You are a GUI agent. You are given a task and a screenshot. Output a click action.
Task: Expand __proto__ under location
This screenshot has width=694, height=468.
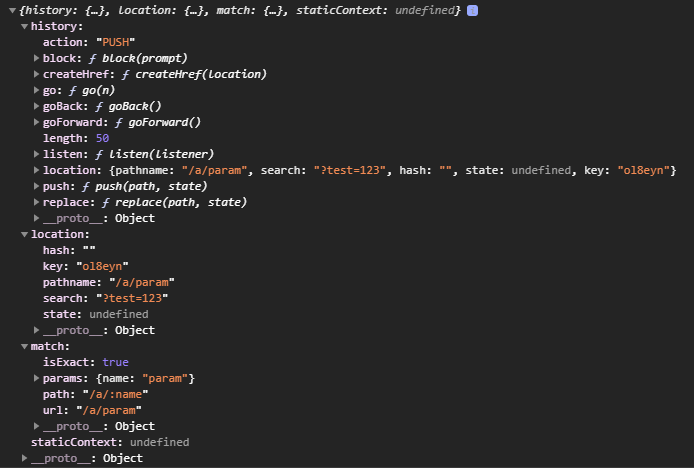36,330
